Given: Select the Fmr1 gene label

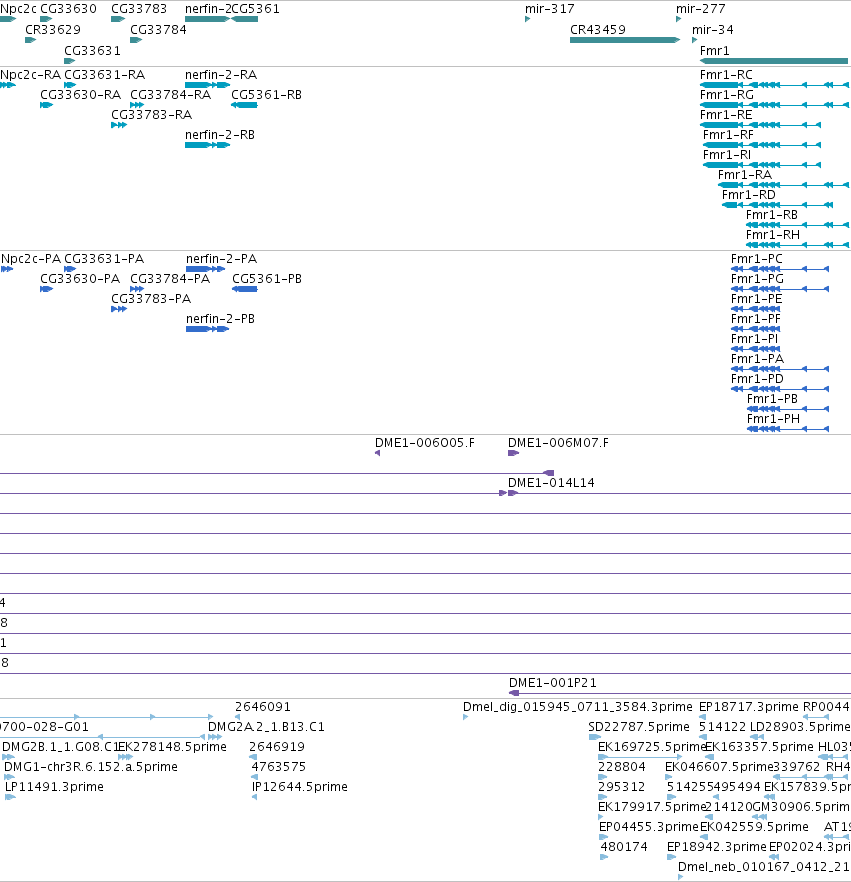Looking at the screenshot, I should click(714, 51).
